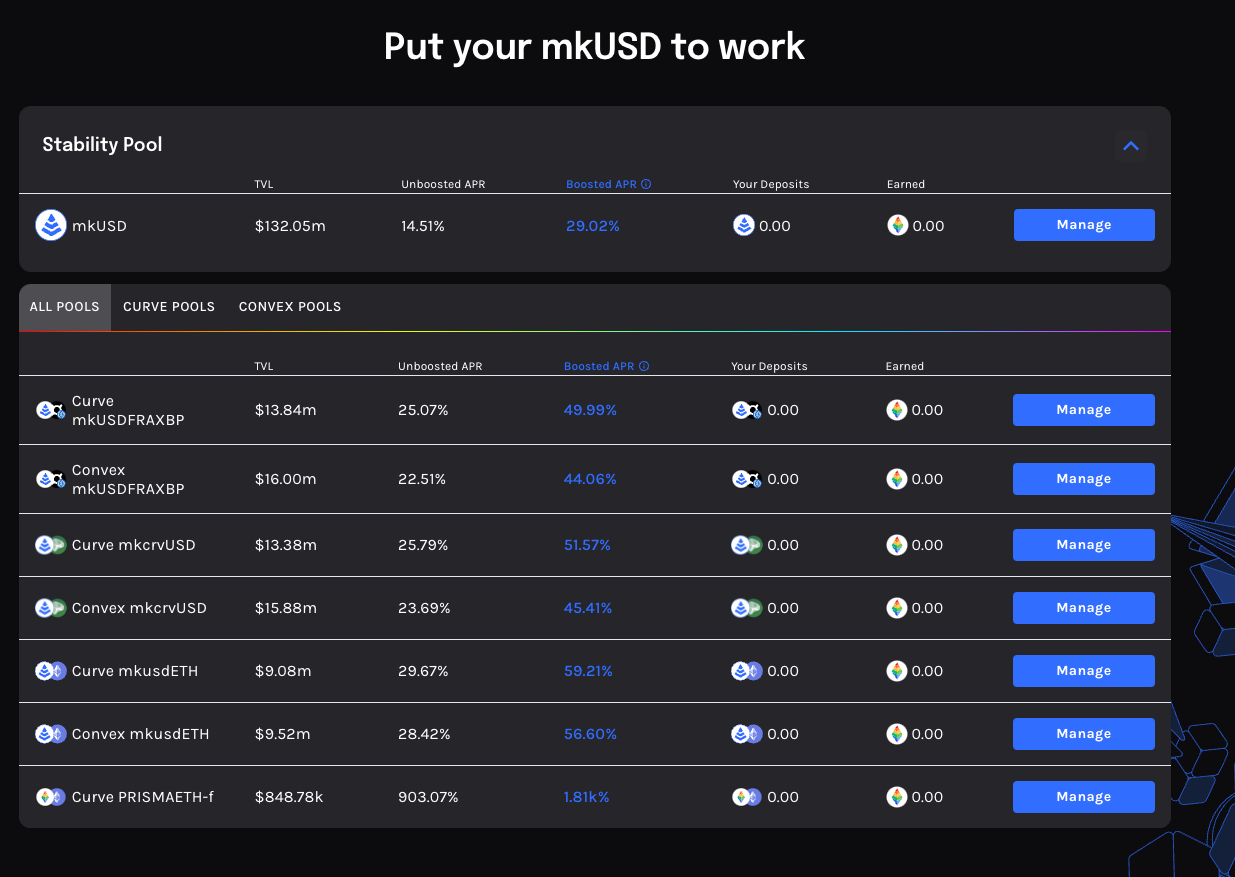1235x877 pixels.
Task: Click the Curve mkusdETH pool pair icon
Action: 51,671
